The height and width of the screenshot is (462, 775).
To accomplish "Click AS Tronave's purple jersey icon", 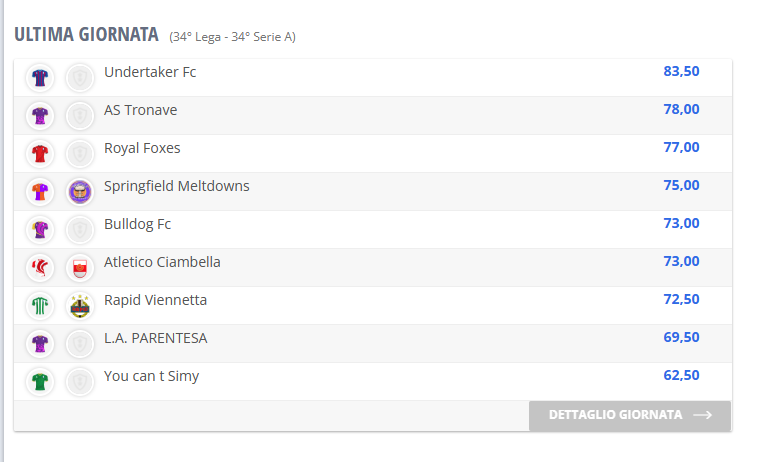I will point(40,116).
